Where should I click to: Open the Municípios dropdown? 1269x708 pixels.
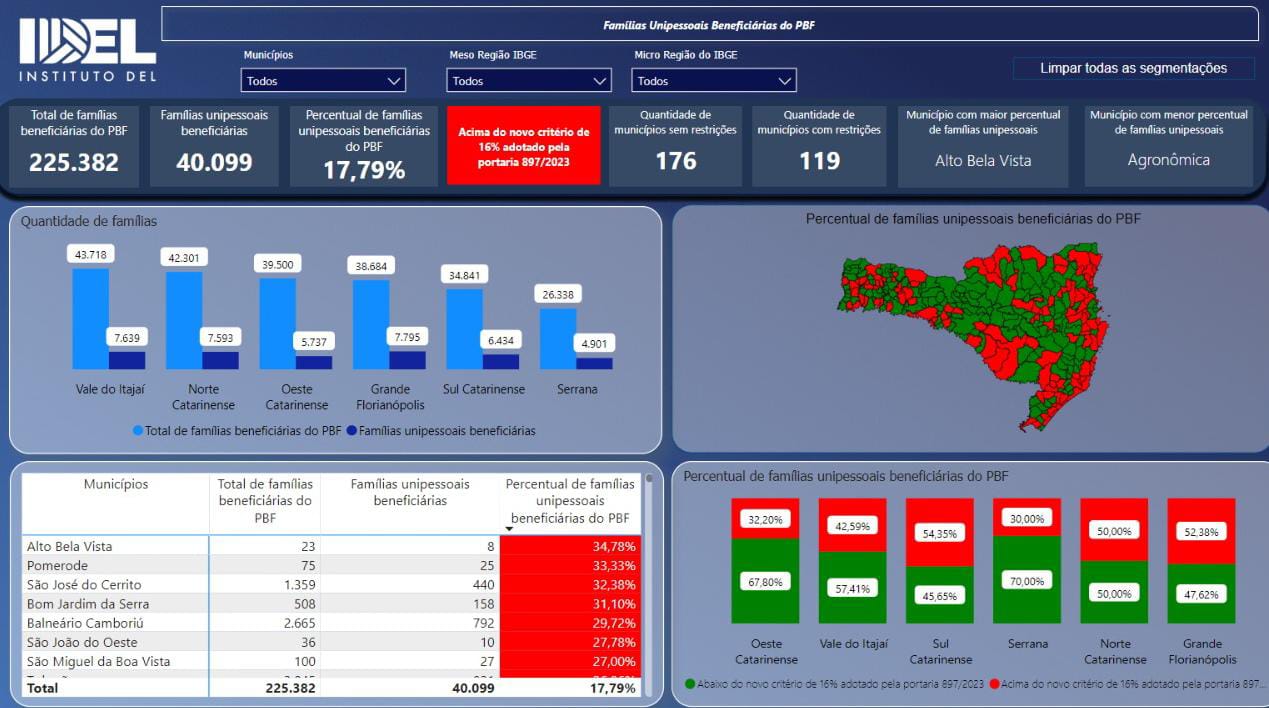coord(323,81)
